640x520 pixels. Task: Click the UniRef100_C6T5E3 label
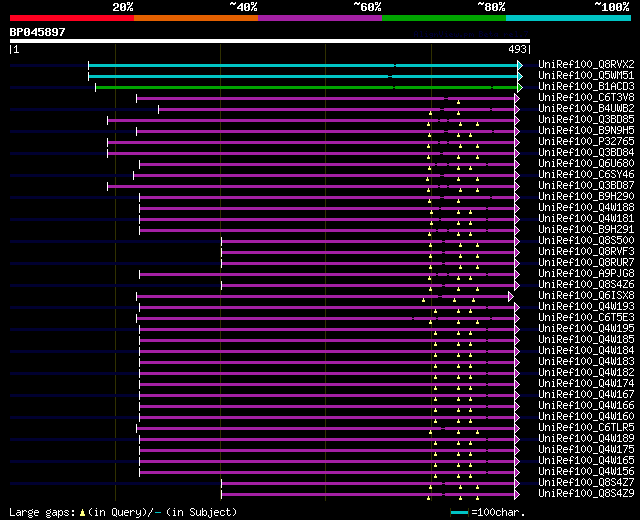pyautogui.click(x=586, y=318)
